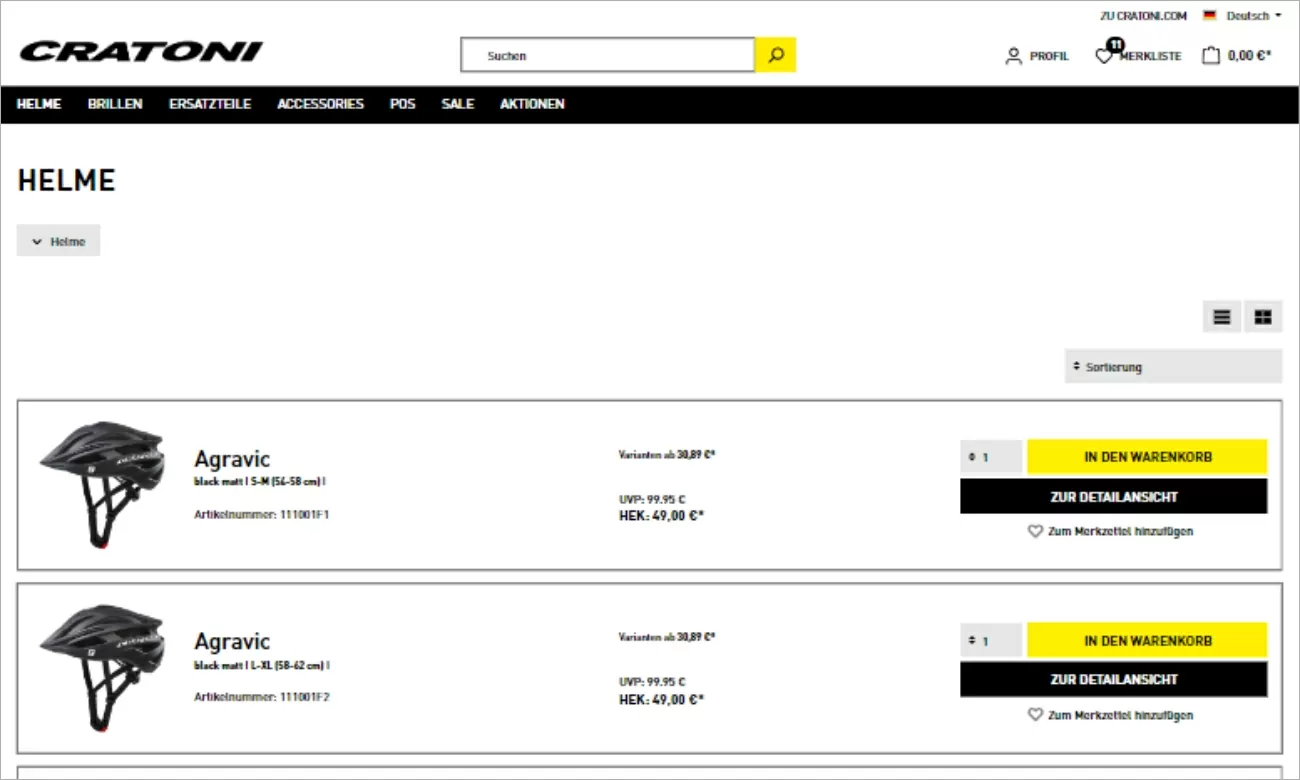
Task: Click the Suchen search input field
Action: tap(607, 55)
